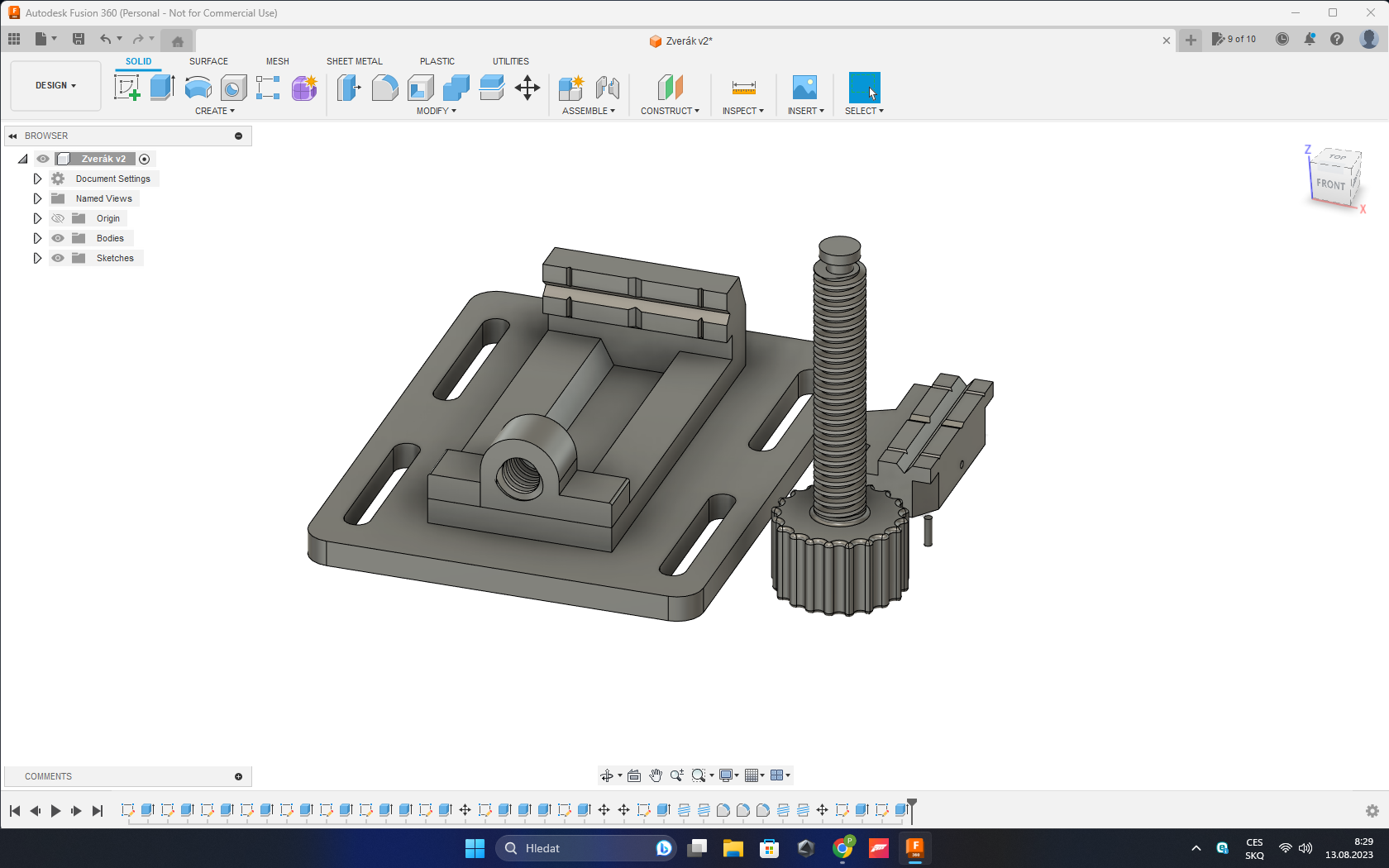1389x868 pixels.
Task: Switch to the Surface tab
Action: coord(208,61)
